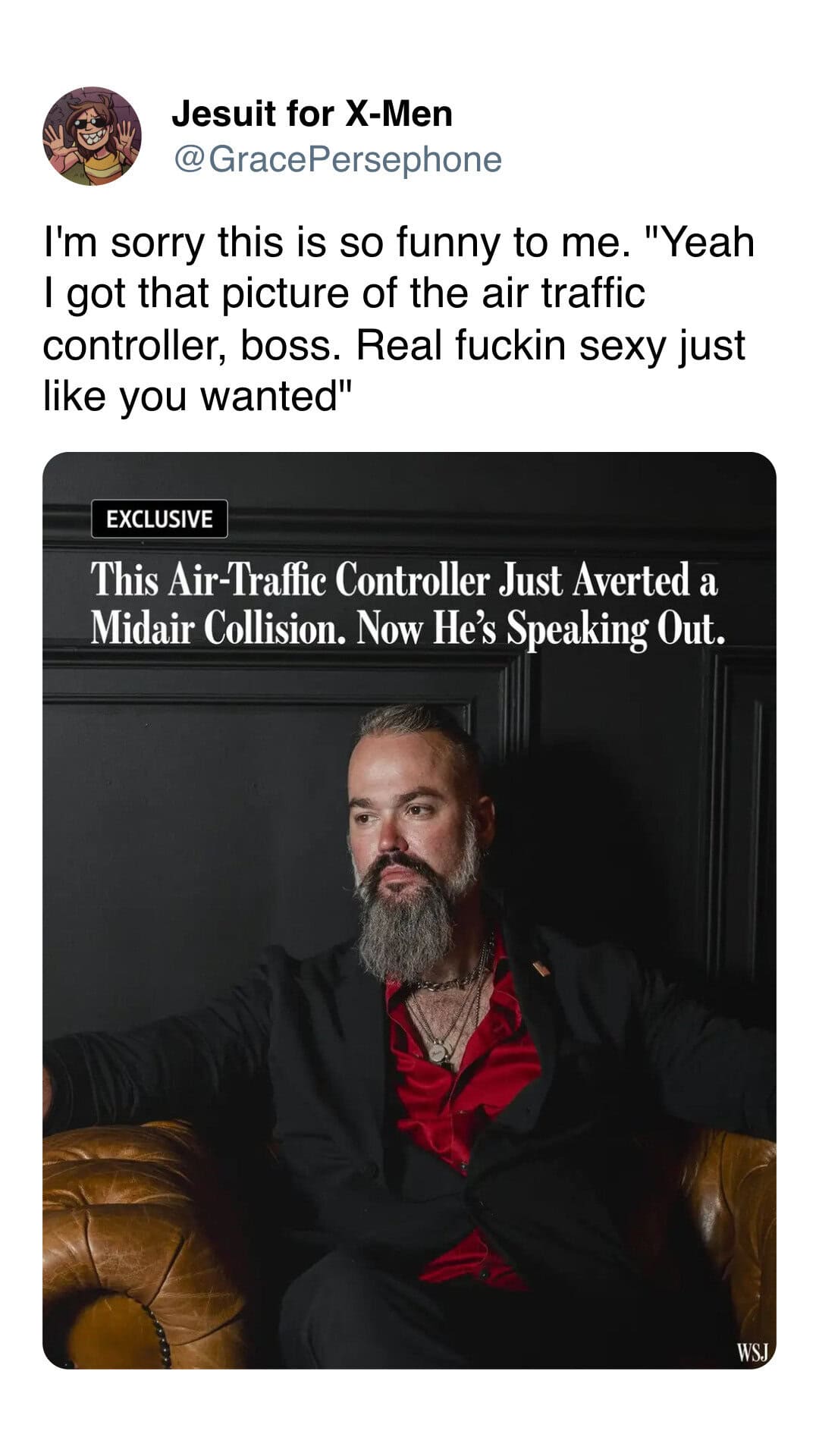Image resolution: width=819 pixels, height=1456 pixels.
Task: Click the word "controller," in the tweet text
Action: click(x=136, y=344)
